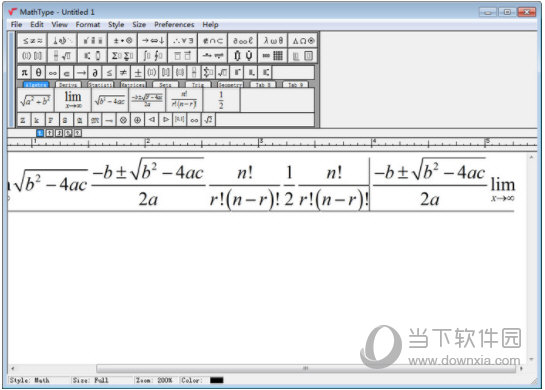Open the View menu
The width and height of the screenshot is (545, 390).
pos(59,24)
